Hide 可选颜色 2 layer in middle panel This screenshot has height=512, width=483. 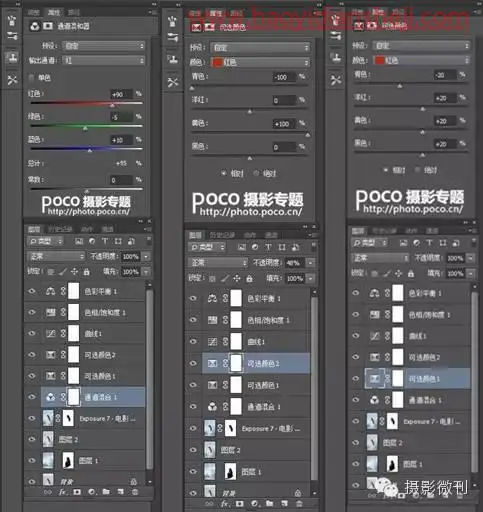click(x=193, y=363)
